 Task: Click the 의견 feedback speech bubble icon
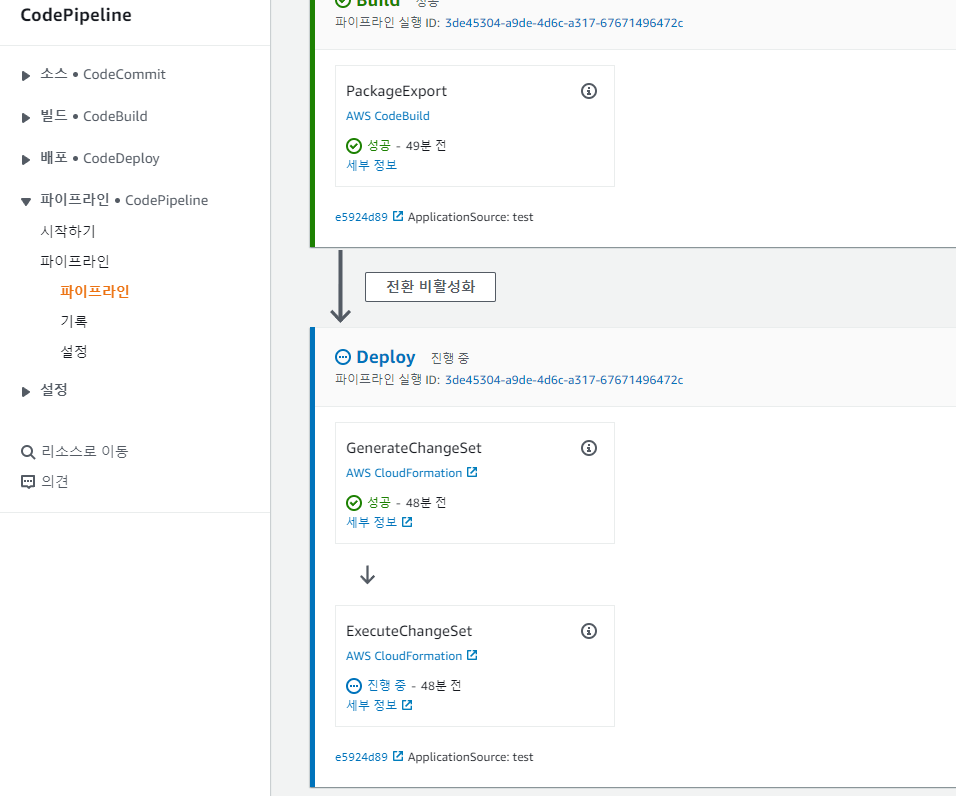[x=28, y=482]
